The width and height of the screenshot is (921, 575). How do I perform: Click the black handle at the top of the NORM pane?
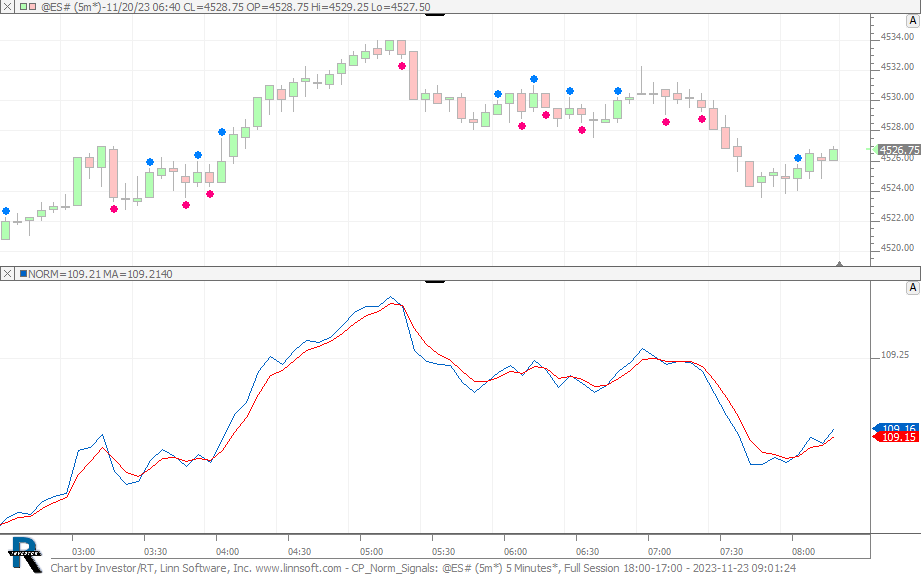pos(435,281)
